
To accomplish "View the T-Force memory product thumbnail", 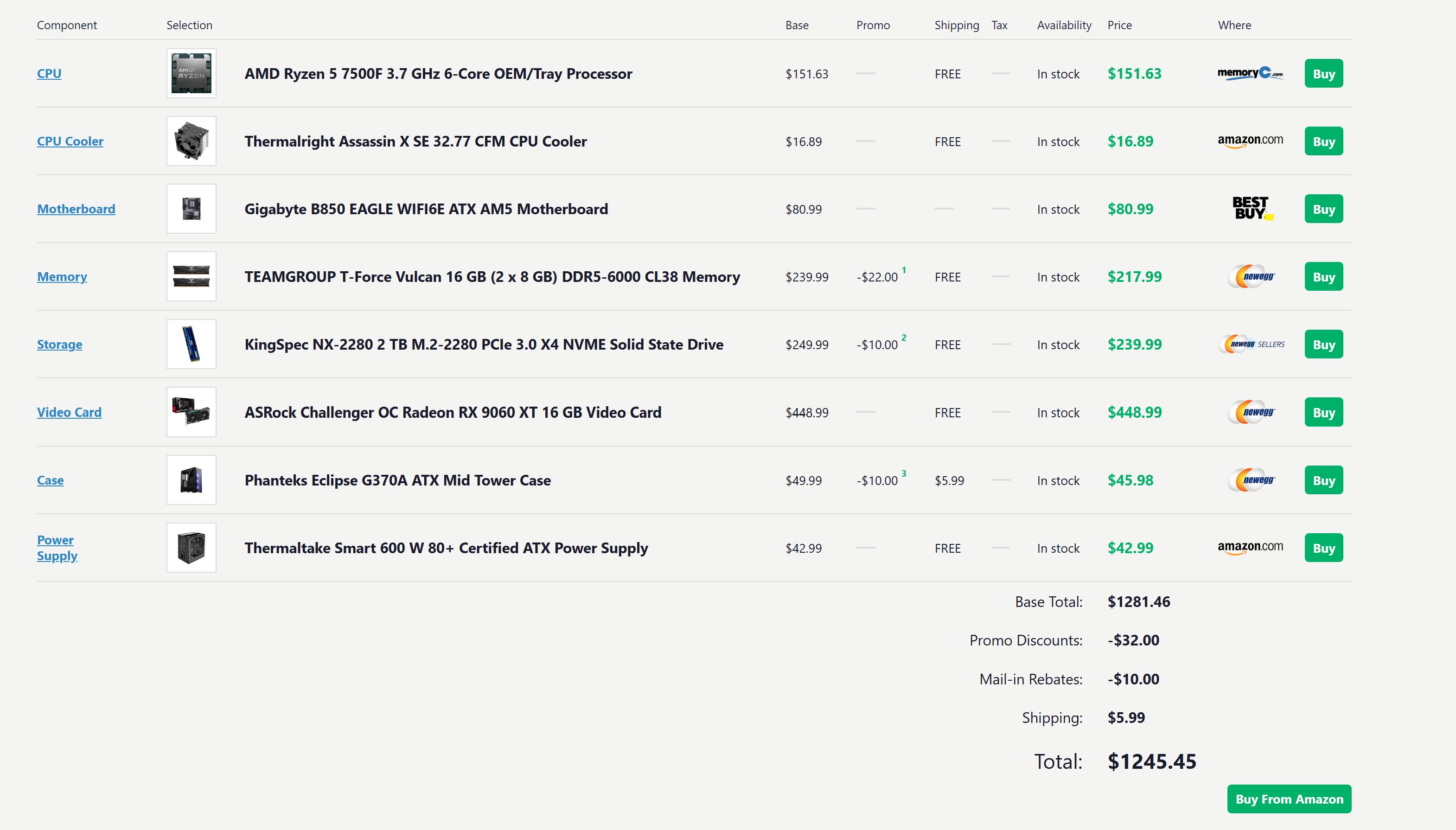I will click(x=192, y=276).
